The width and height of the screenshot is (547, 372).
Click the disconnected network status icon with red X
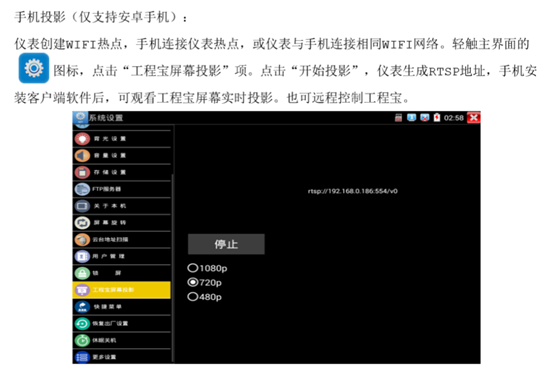[425, 118]
